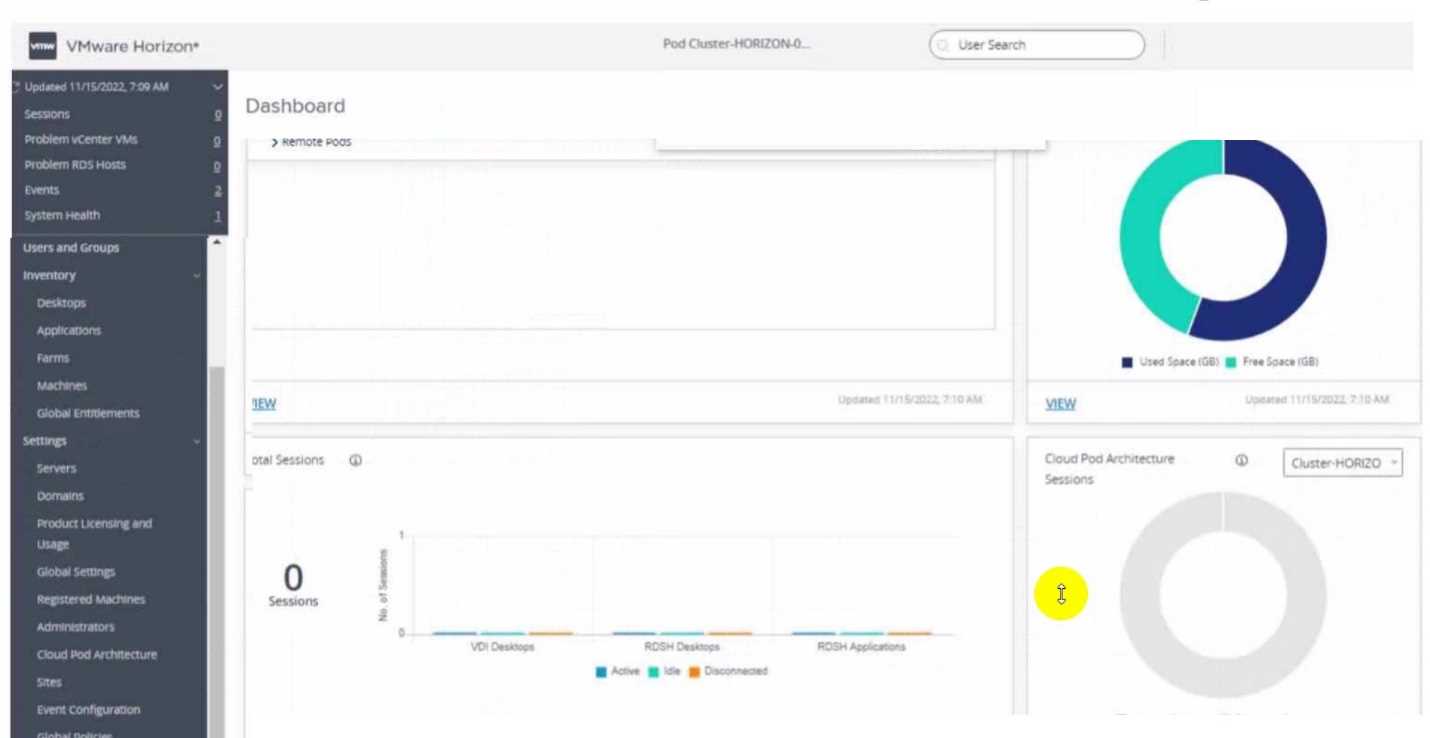Open Cloud Pod Architecture settings

(x=97, y=655)
